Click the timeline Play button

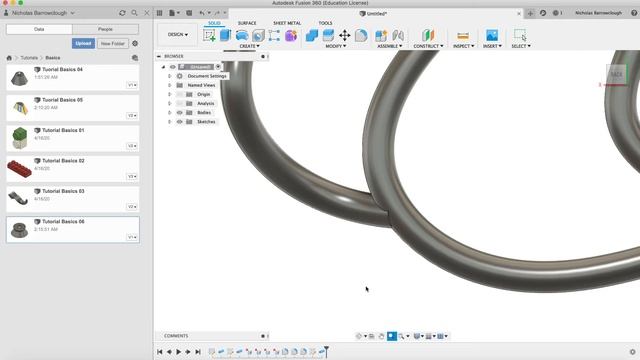(178, 352)
